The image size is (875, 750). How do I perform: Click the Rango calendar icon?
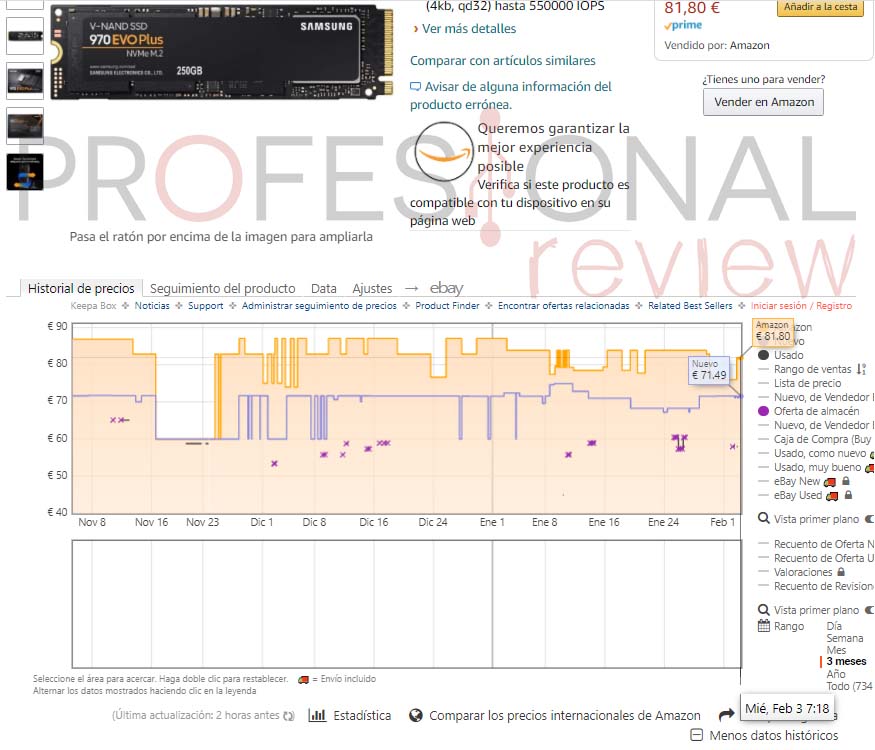click(x=764, y=626)
